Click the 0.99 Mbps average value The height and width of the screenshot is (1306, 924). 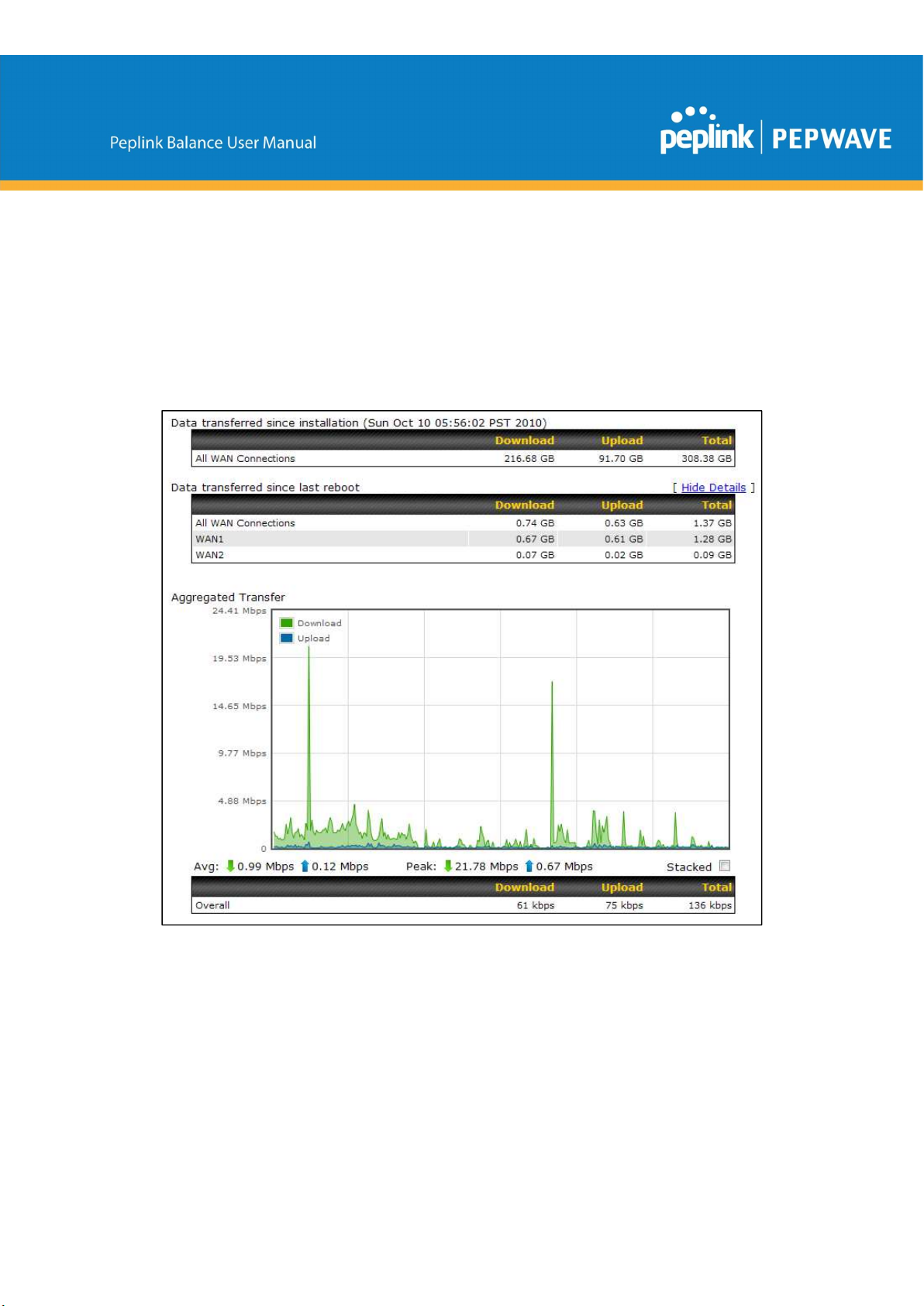tap(266, 867)
